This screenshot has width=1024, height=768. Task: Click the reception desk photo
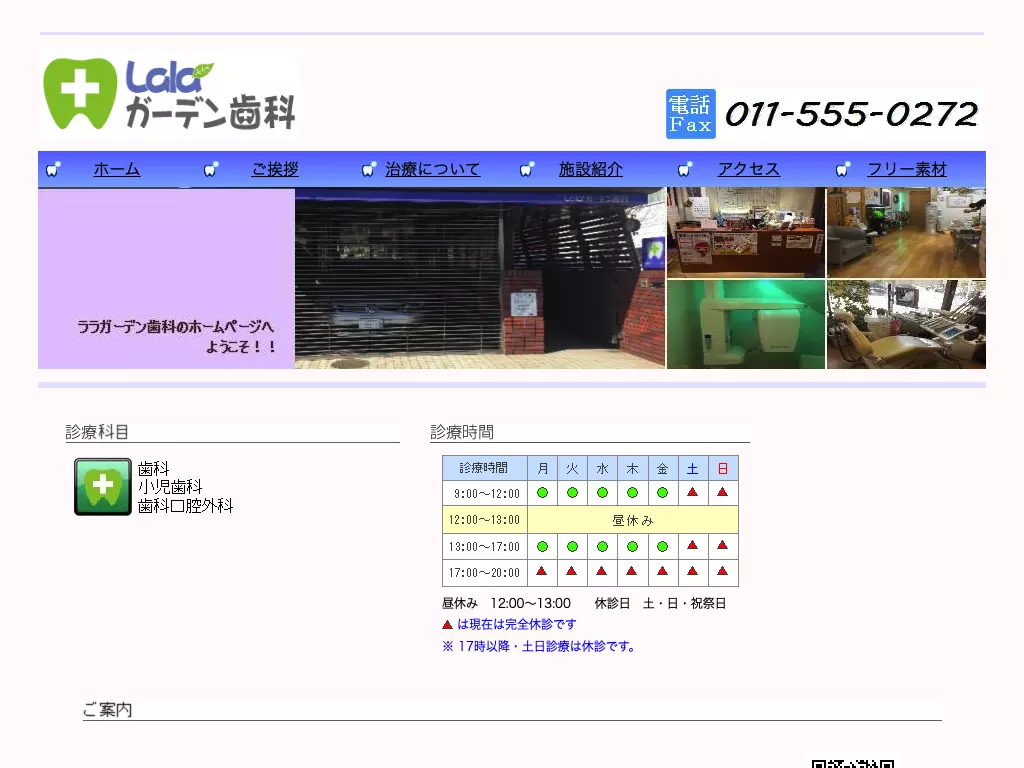[x=746, y=233]
